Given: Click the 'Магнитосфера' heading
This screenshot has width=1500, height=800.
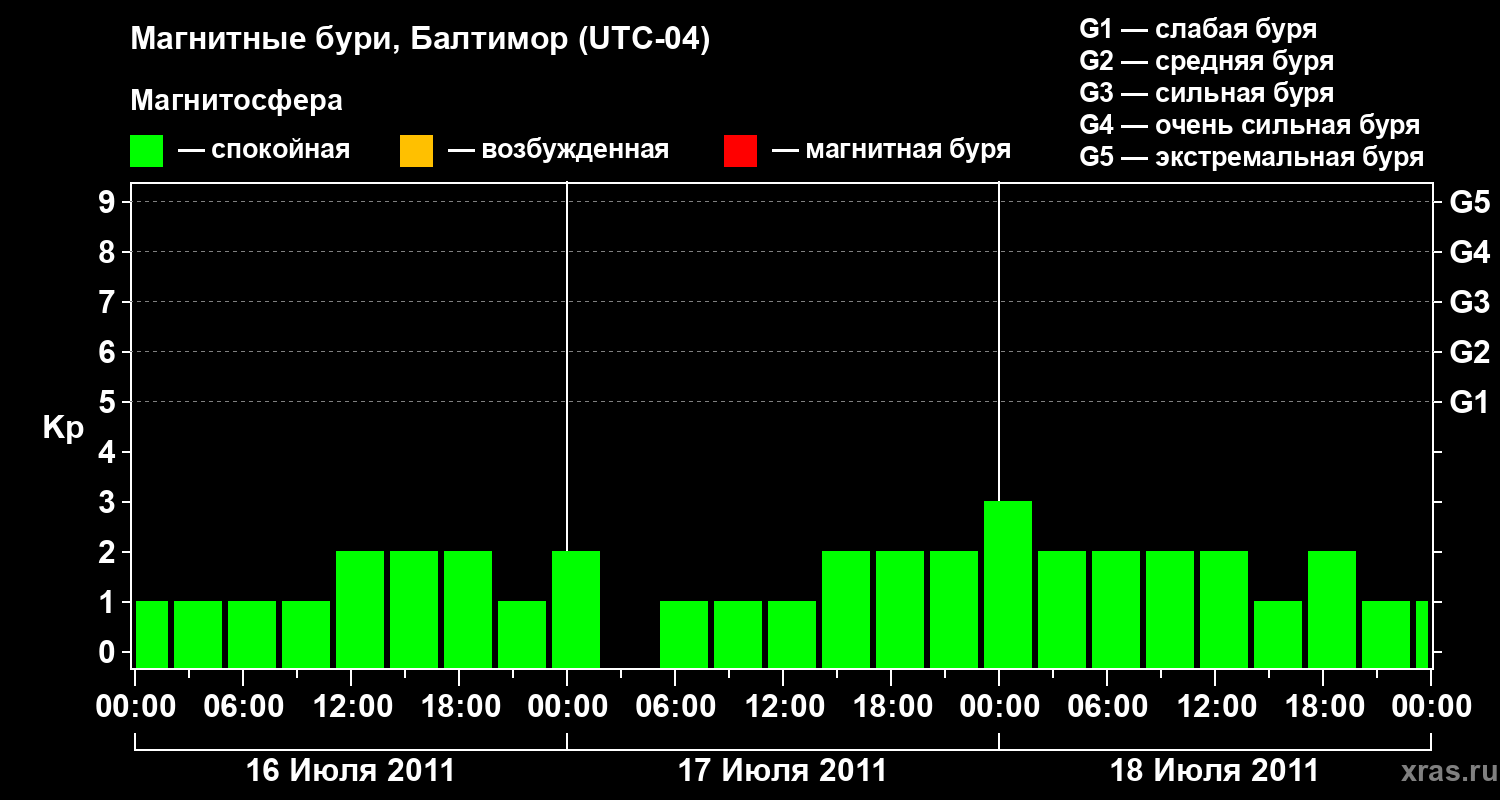Looking at the screenshot, I should click(237, 101).
